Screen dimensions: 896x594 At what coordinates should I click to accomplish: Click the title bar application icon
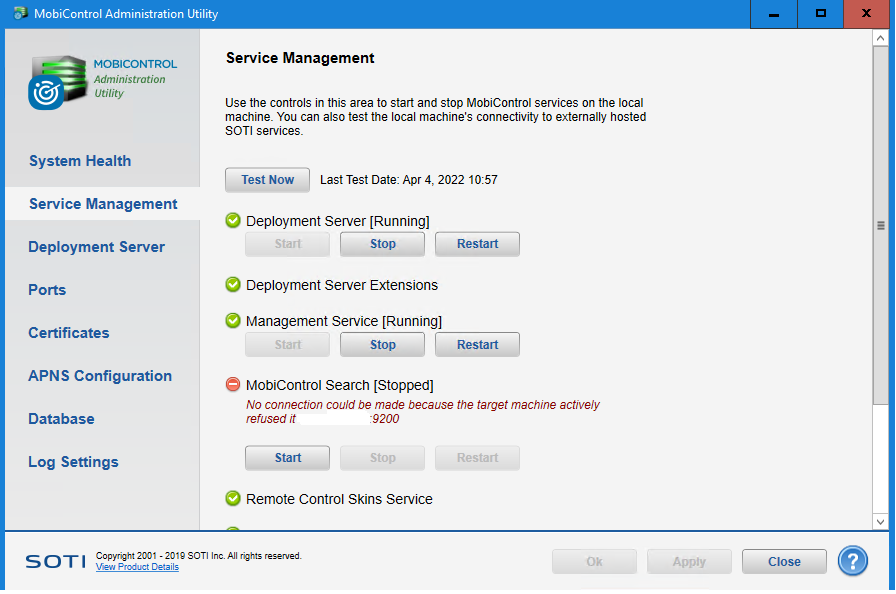[19, 14]
